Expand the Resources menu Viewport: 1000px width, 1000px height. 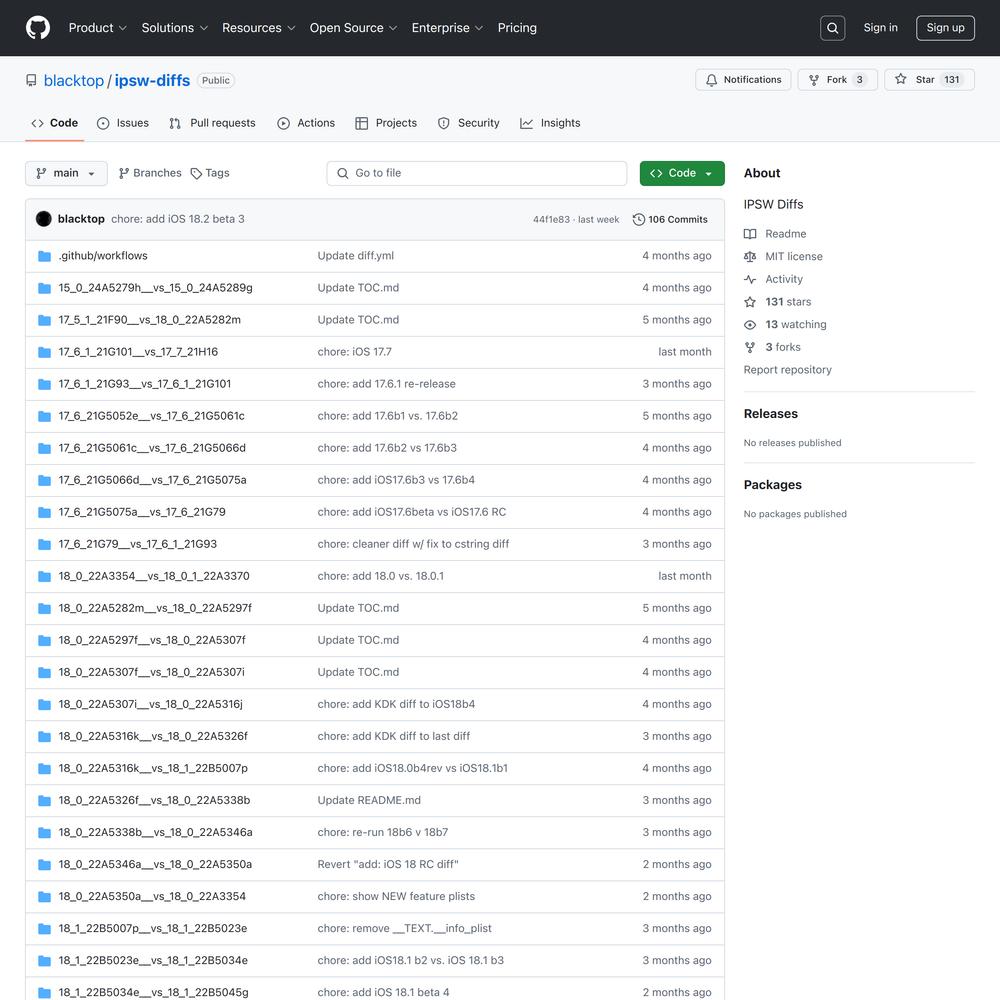[258, 28]
